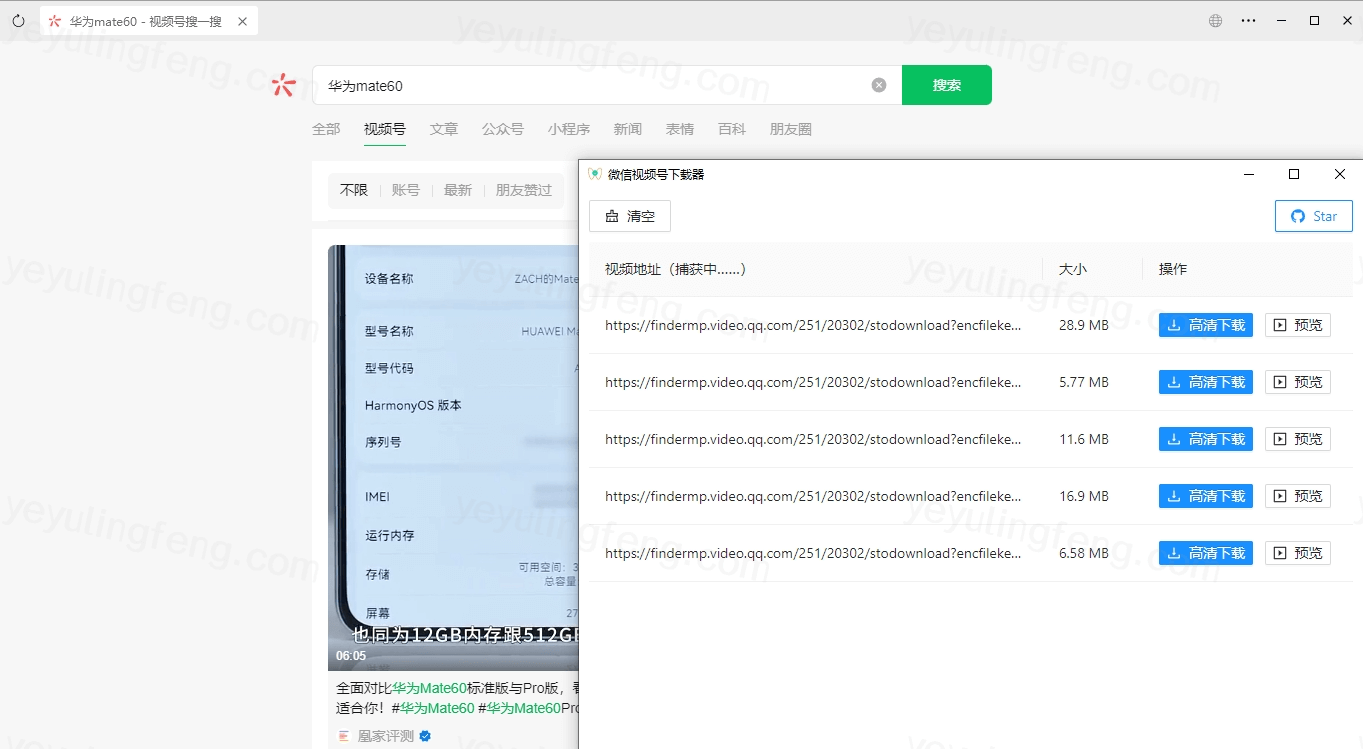Open the 公众号 tab
Image resolution: width=1363 pixels, height=749 pixels.
tap(503, 129)
